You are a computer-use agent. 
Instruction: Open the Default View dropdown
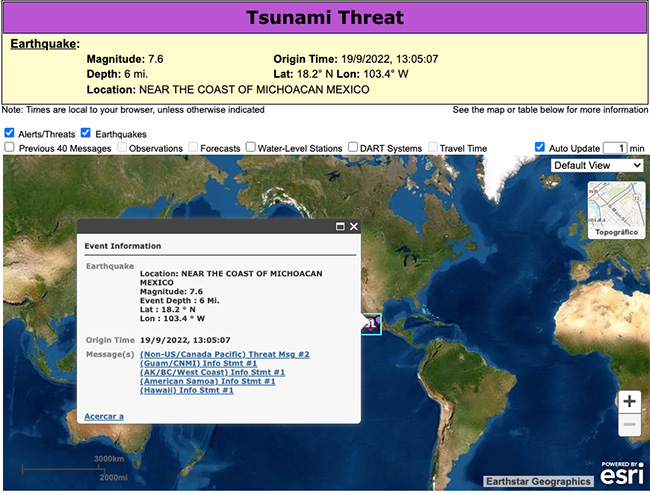[597, 165]
